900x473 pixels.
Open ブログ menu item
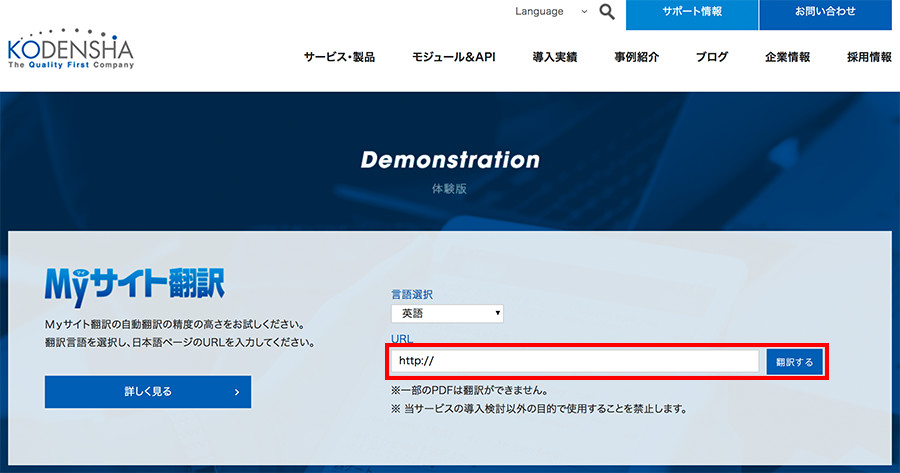tap(712, 57)
